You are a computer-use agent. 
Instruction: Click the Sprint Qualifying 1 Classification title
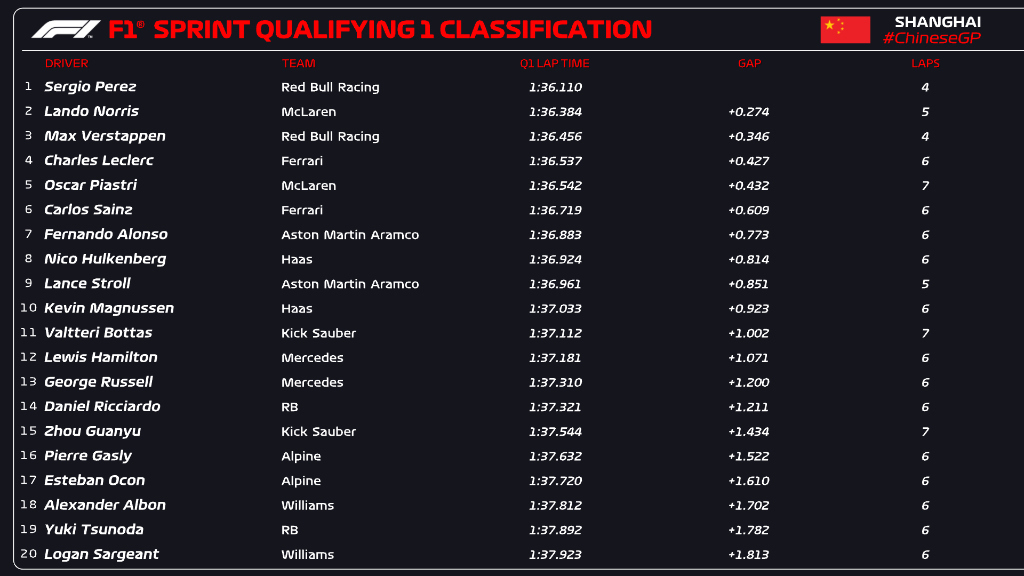point(380,29)
